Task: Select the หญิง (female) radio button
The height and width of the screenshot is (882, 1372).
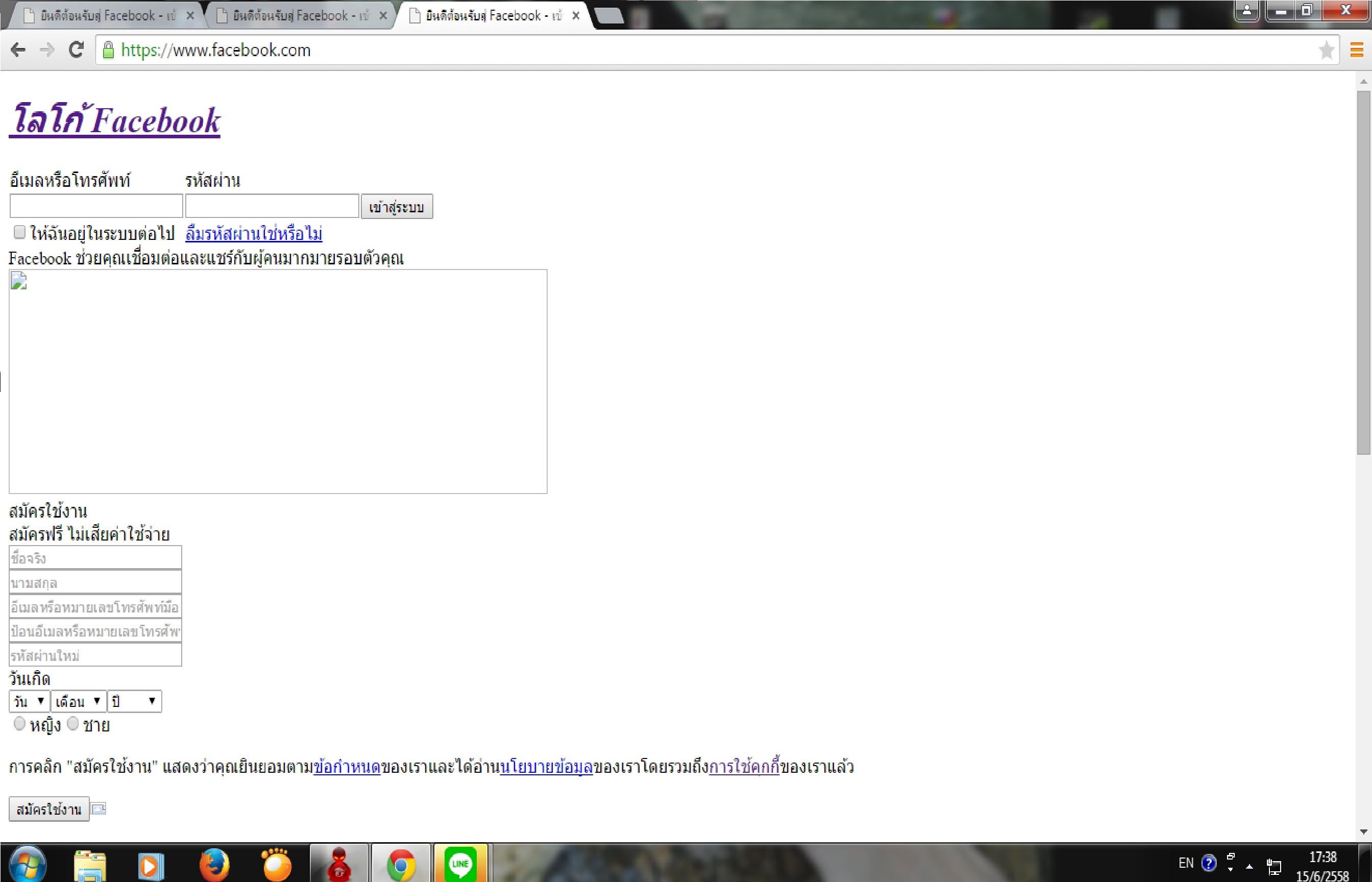Action: point(19,724)
